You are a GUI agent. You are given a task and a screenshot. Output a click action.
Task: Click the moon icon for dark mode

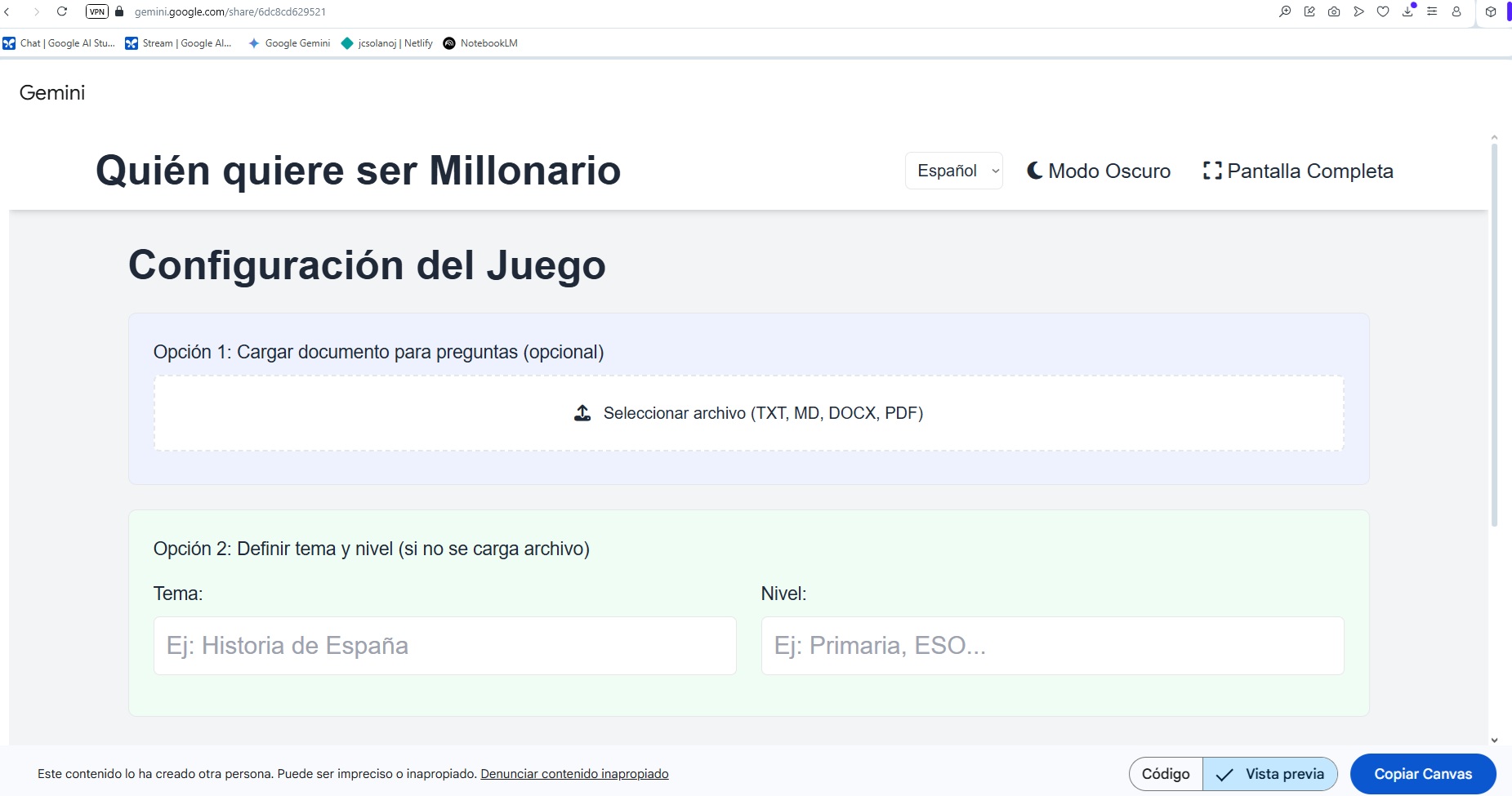point(1035,171)
